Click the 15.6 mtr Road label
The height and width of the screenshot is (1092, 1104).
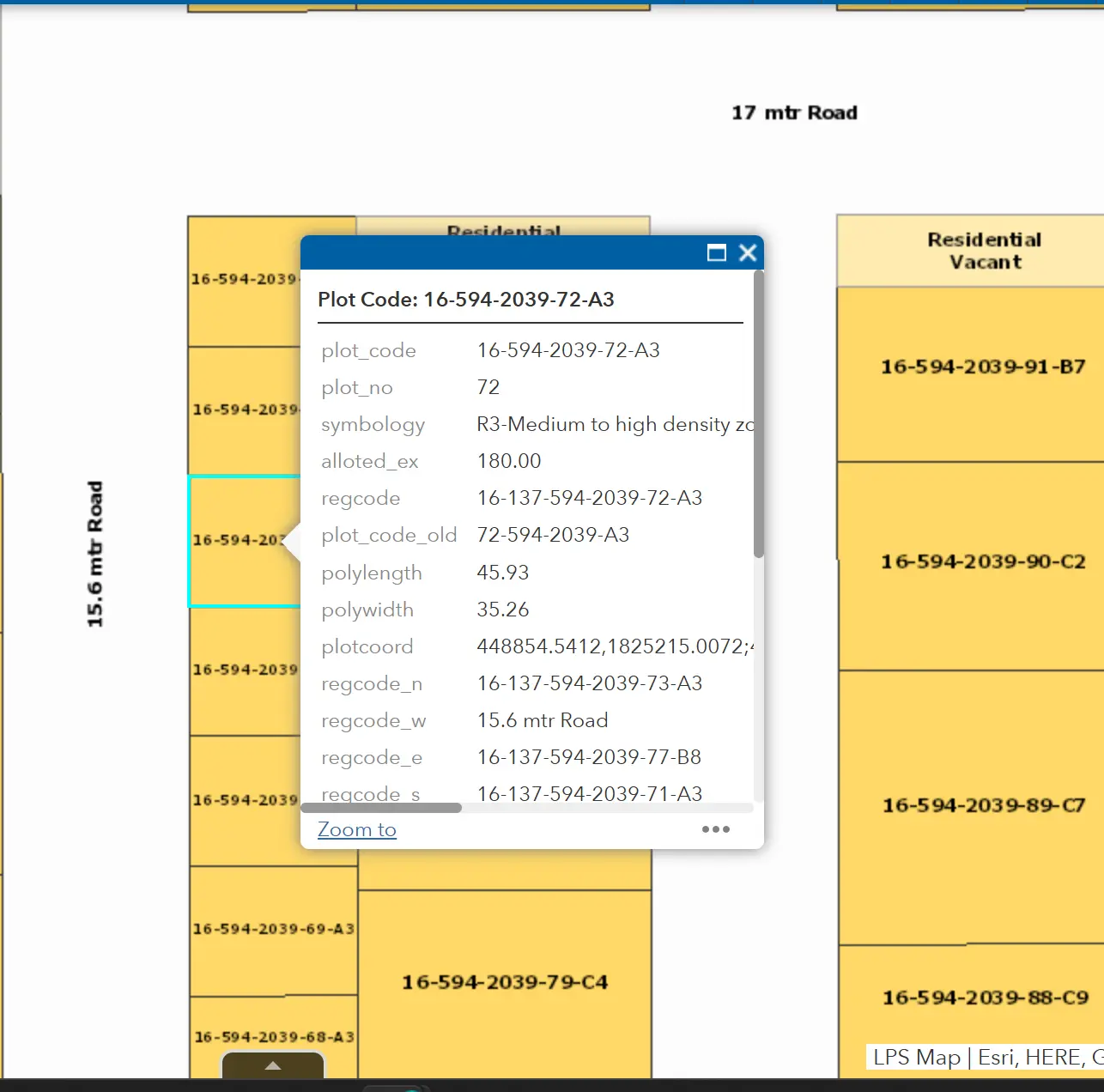[94, 554]
